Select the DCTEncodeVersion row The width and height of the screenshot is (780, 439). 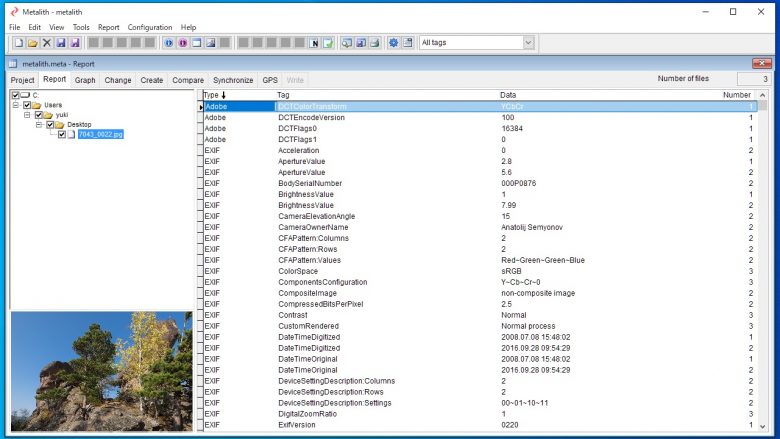480,118
